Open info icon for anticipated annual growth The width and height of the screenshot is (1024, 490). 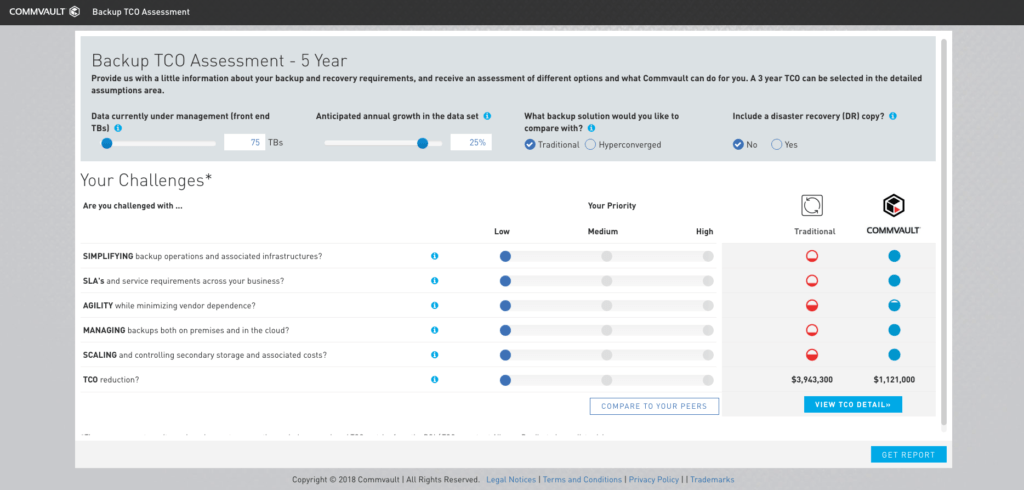[487, 116]
